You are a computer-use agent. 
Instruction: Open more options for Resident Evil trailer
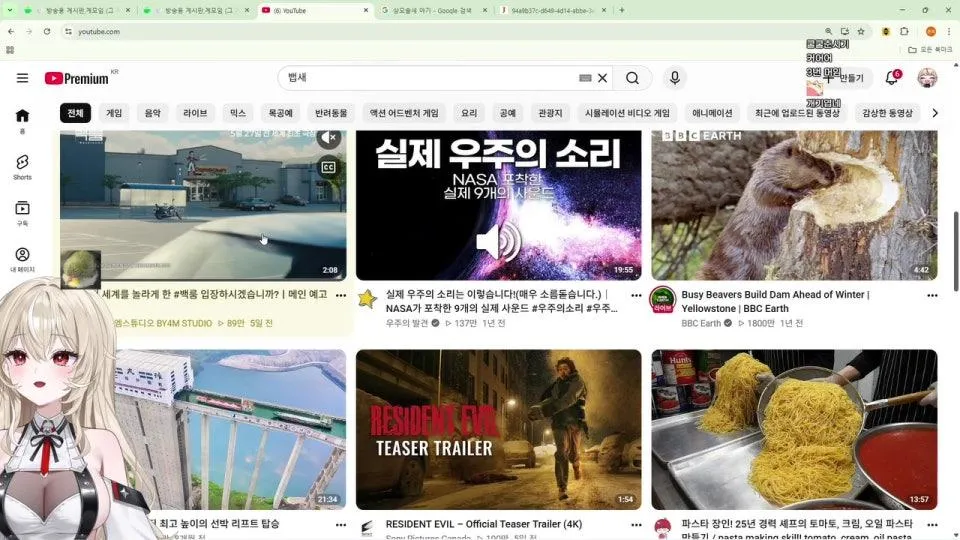tap(636, 525)
